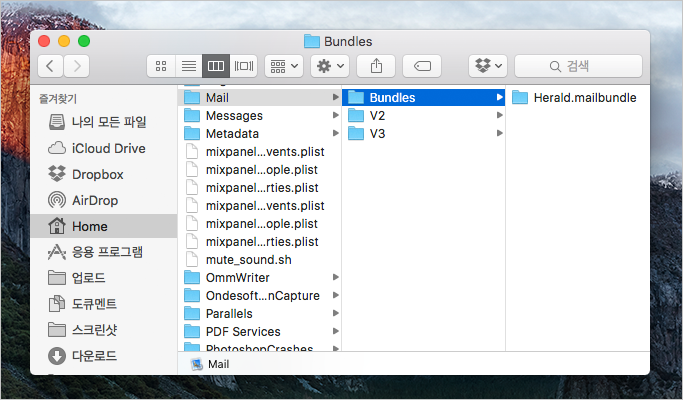Open 응용 프로그램 in the sidebar
The width and height of the screenshot is (683, 400).
click(104, 252)
